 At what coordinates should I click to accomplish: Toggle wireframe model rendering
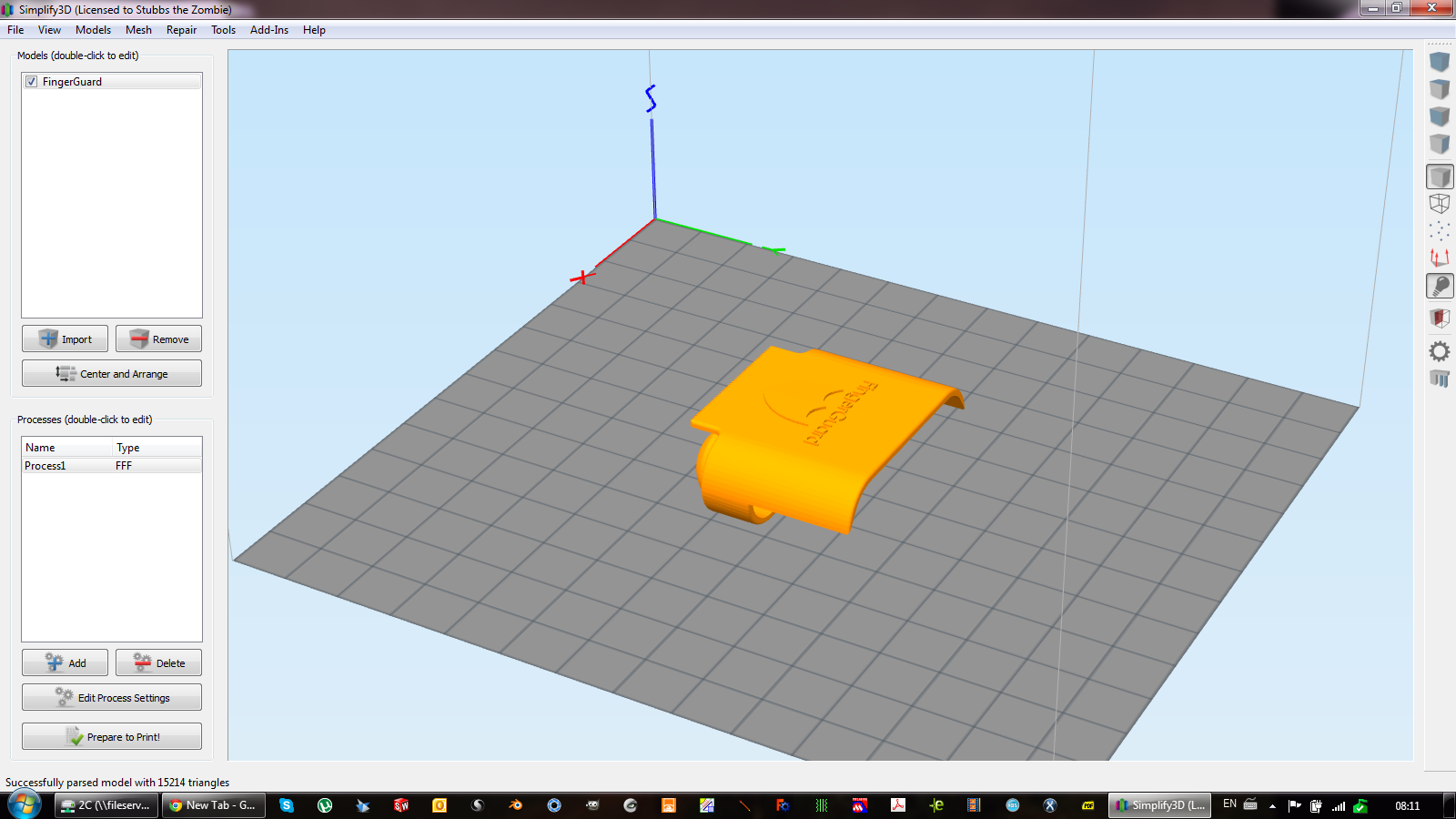1439,204
